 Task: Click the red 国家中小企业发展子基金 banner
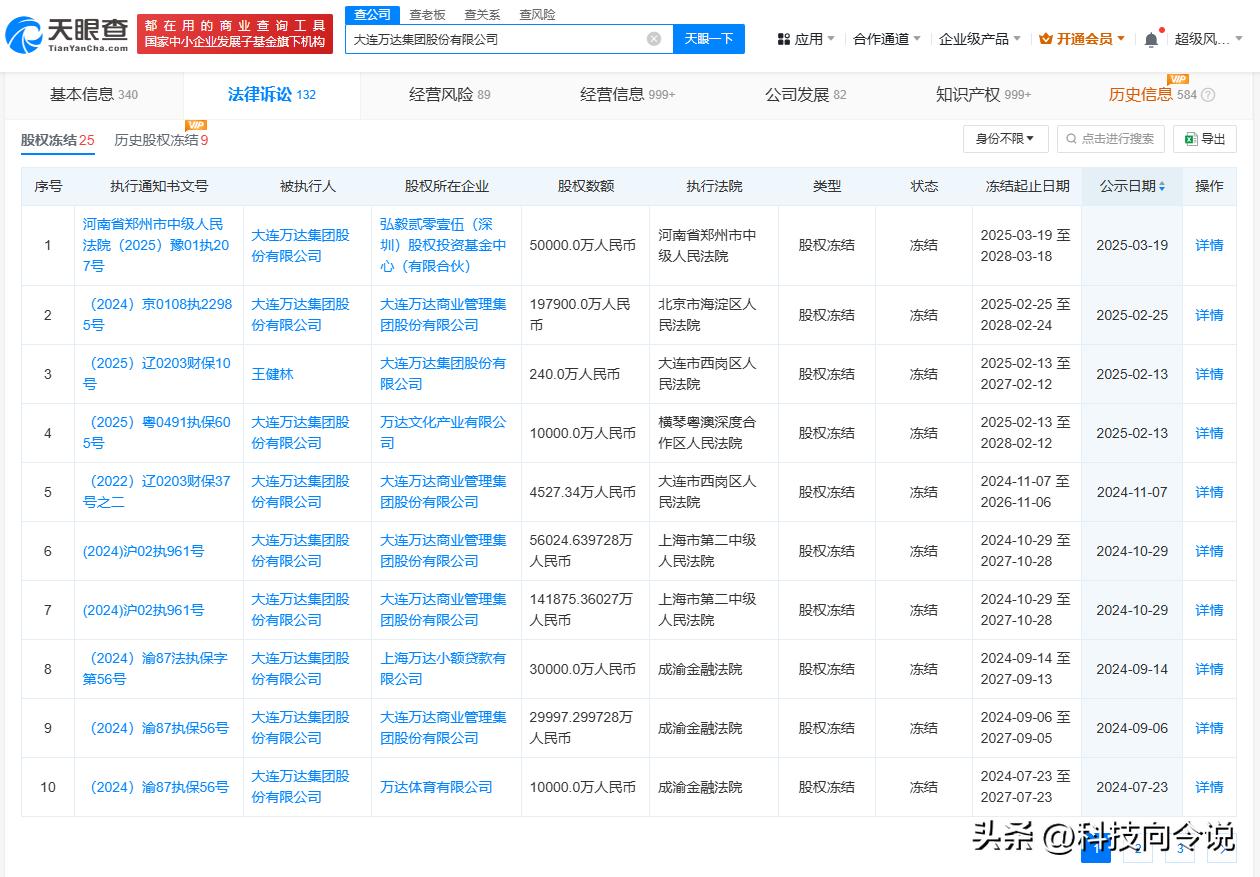click(x=235, y=34)
